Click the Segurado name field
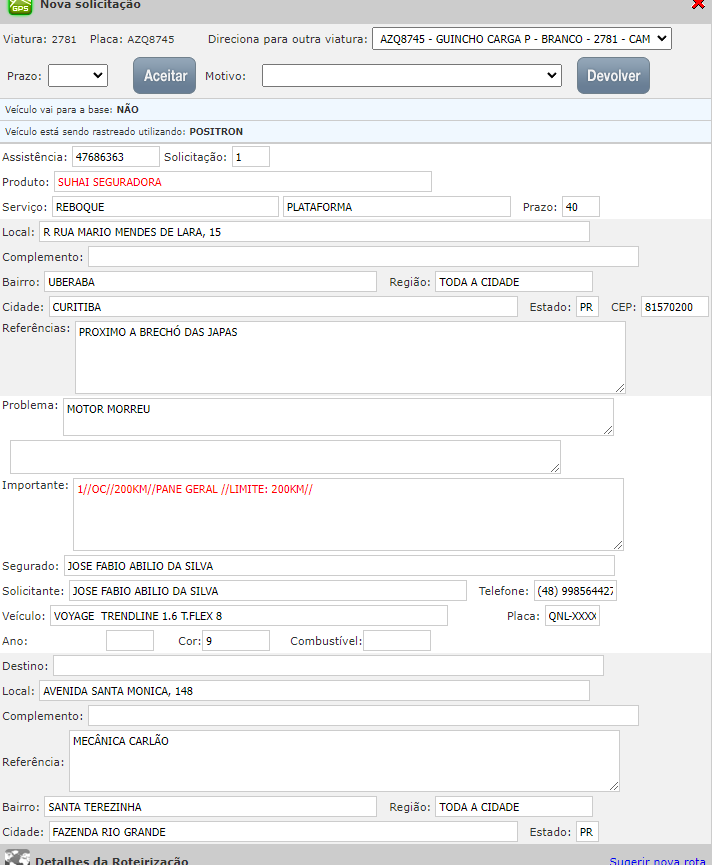 click(x=339, y=566)
